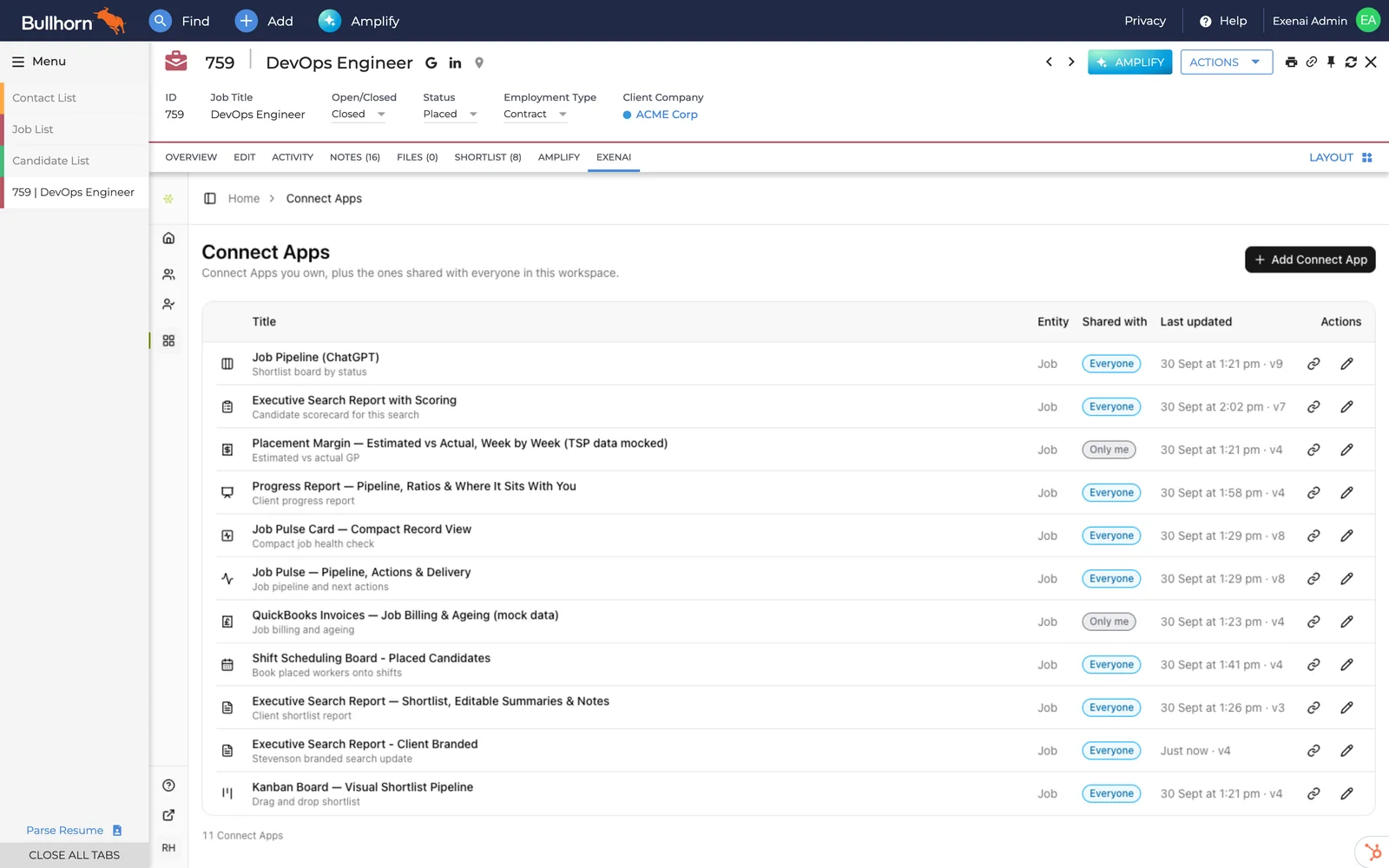The height and width of the screenshot is (868, 1389).
Task: Open the ACME Corp client company link
Action: coord(667,115)
